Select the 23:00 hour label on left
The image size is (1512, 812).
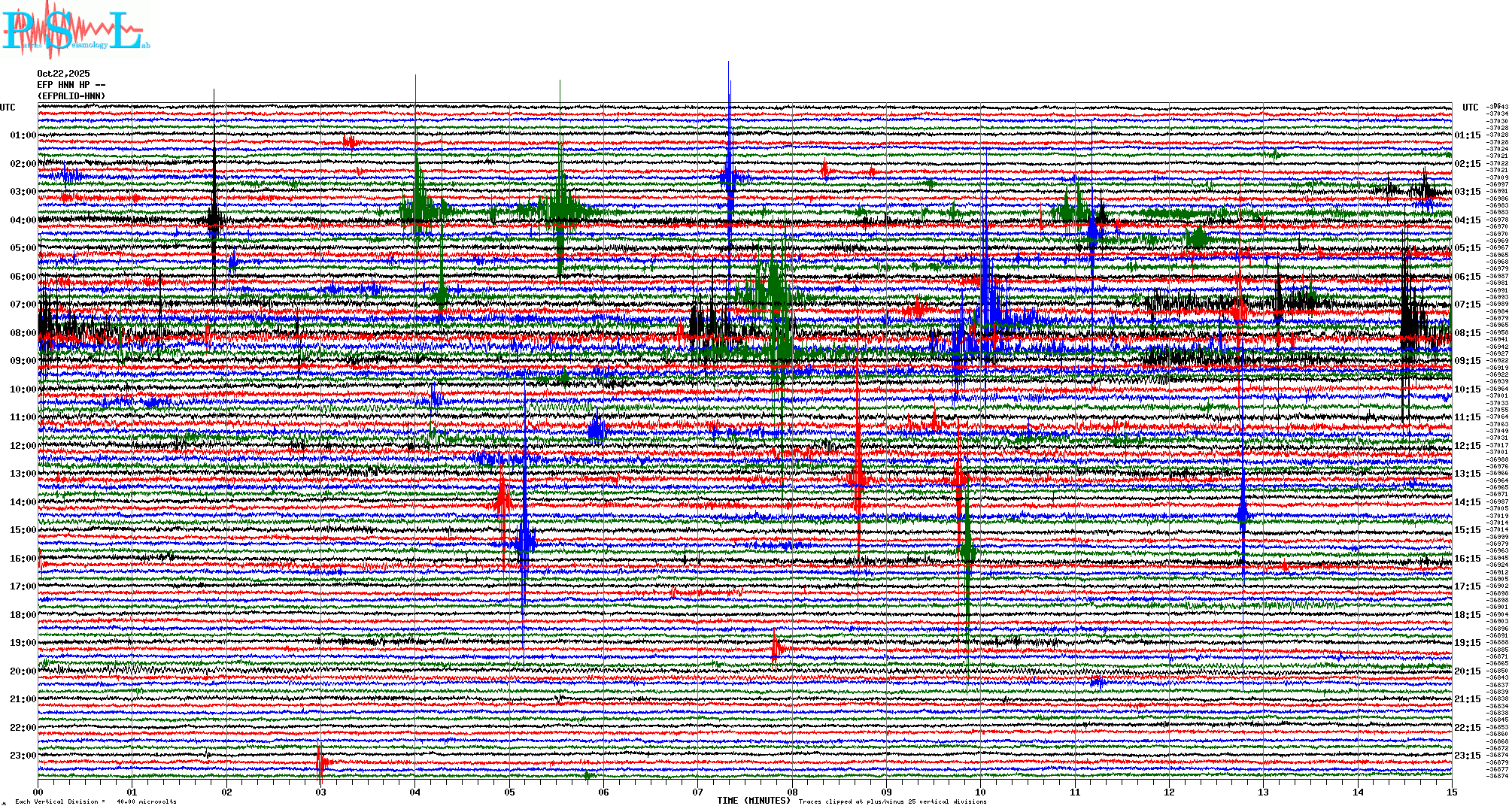click(23, 756)
